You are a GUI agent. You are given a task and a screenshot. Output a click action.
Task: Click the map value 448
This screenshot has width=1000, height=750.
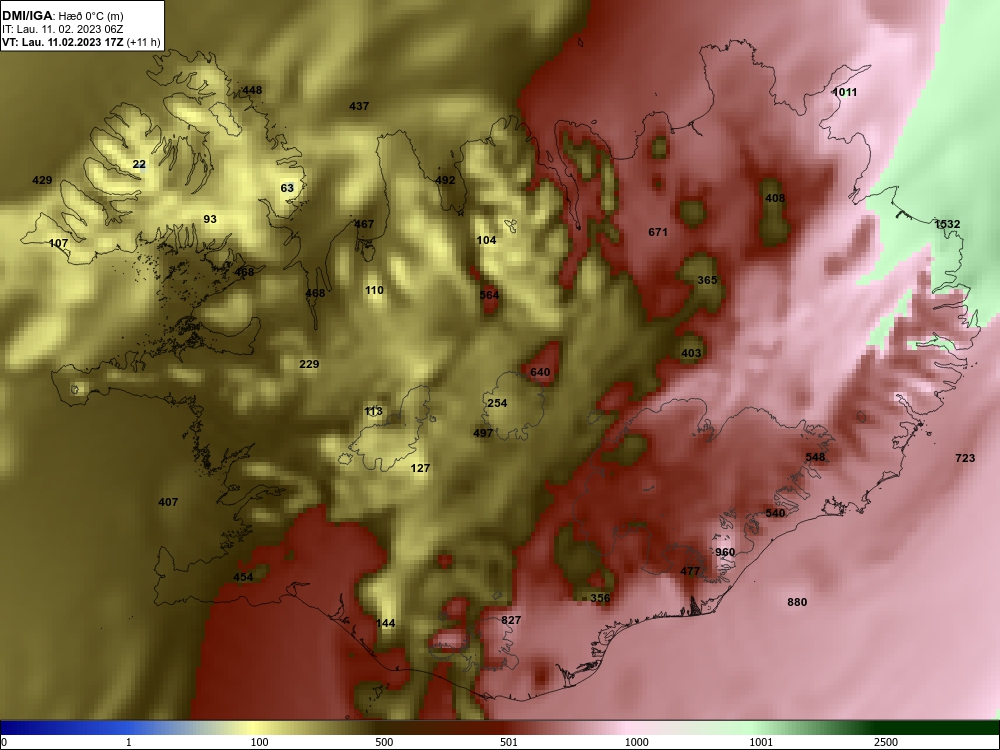point(252,91)
